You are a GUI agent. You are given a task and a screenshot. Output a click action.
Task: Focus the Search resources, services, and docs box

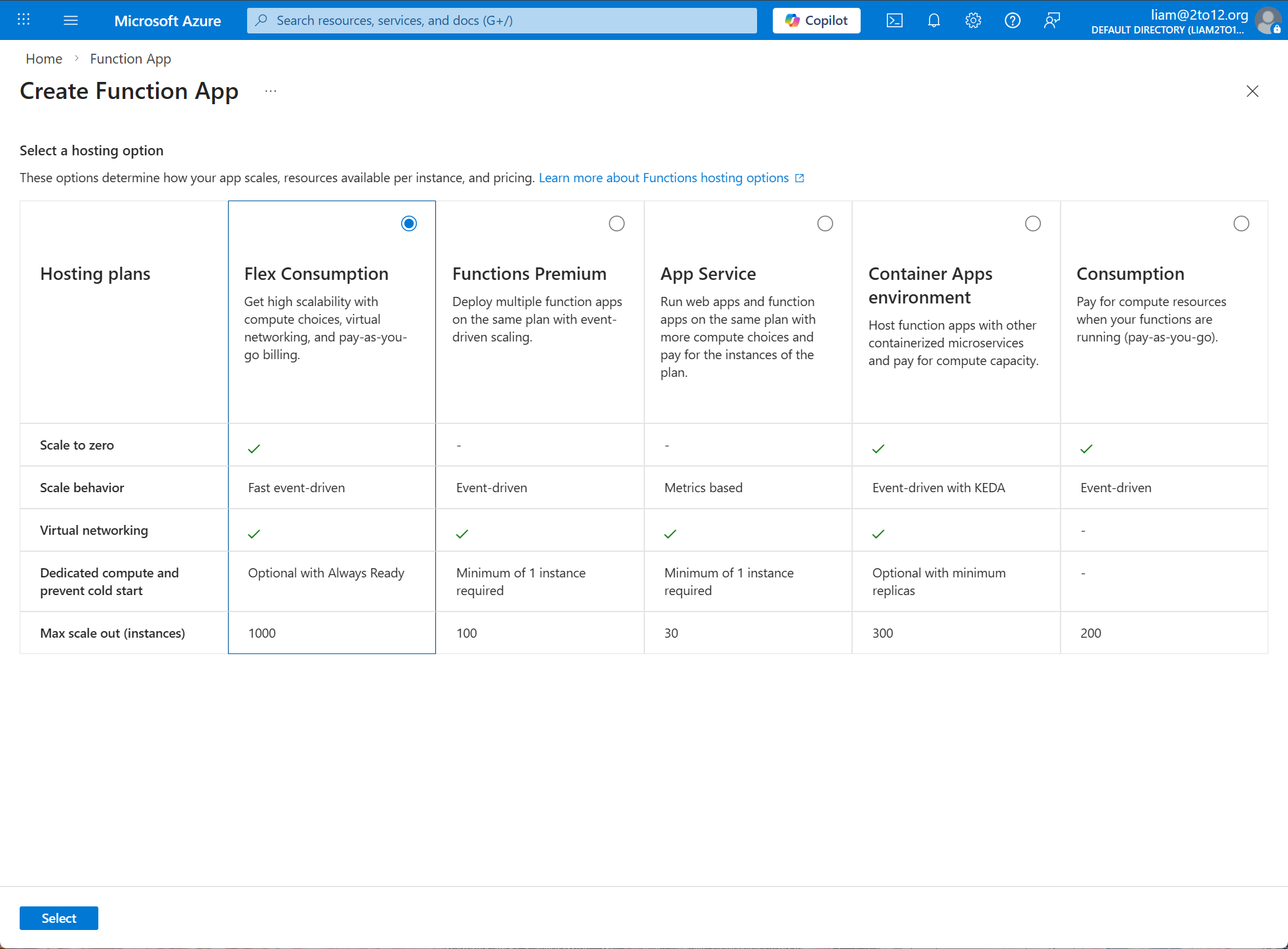(502, 20)
